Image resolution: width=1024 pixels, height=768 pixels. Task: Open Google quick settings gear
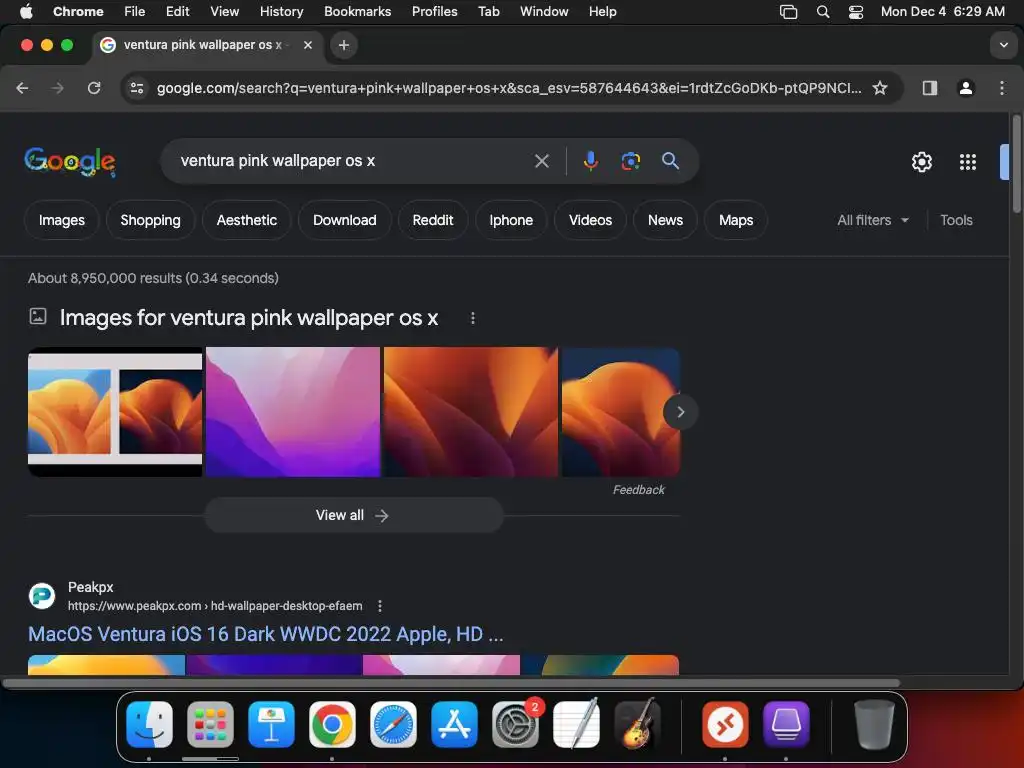coord(921,162)
